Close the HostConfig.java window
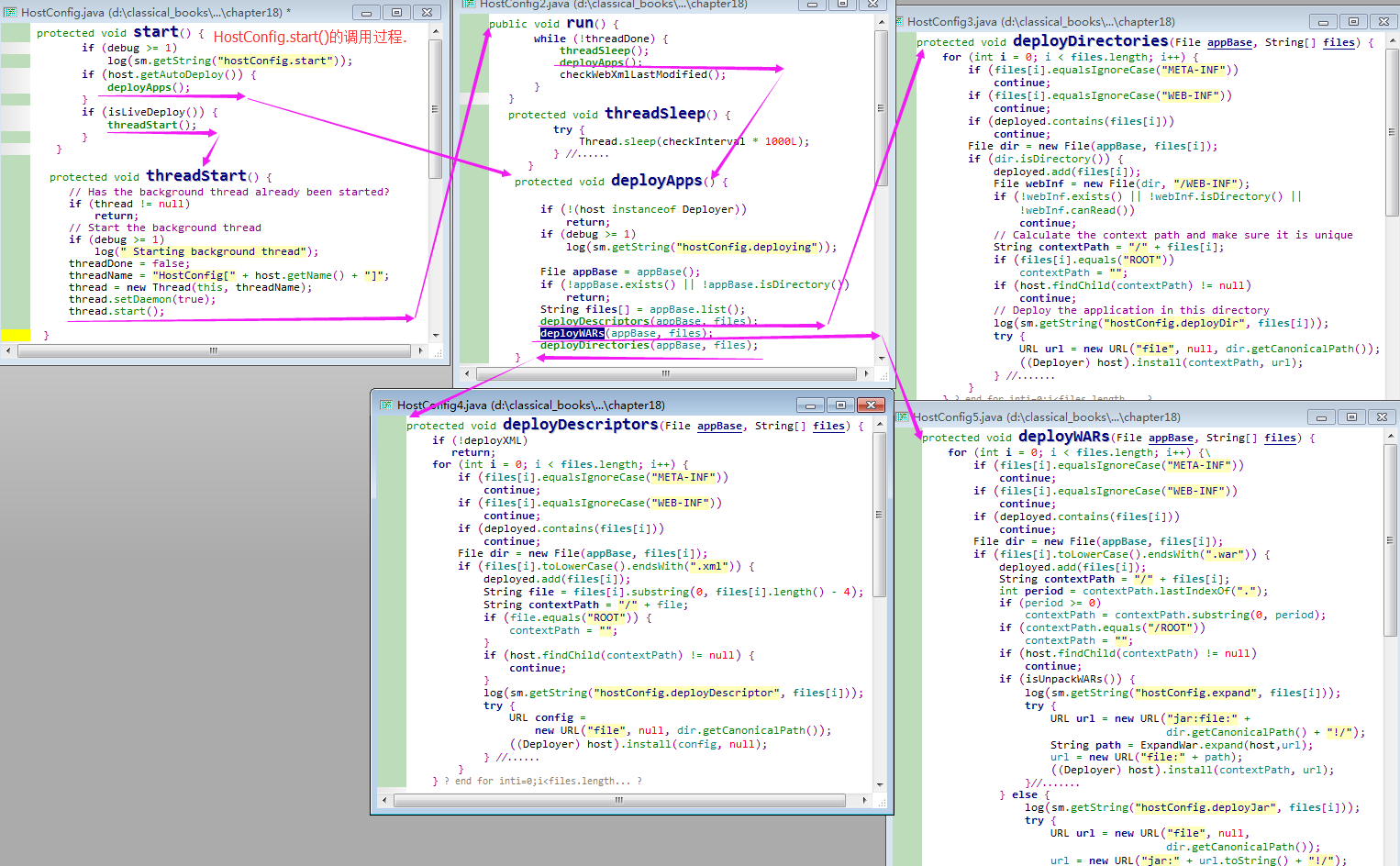This screenshot has height=866, width=1400. (427, 13)
